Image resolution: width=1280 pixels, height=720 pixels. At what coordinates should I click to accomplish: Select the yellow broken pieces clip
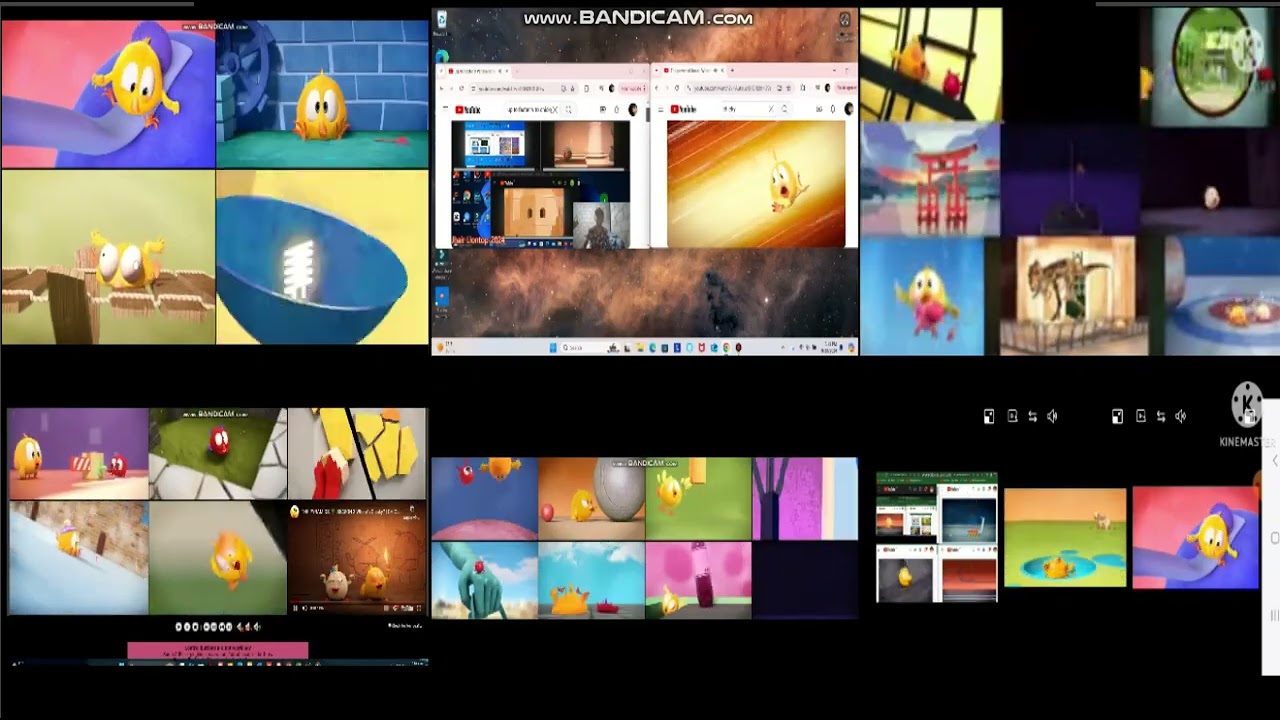[357, 453]
